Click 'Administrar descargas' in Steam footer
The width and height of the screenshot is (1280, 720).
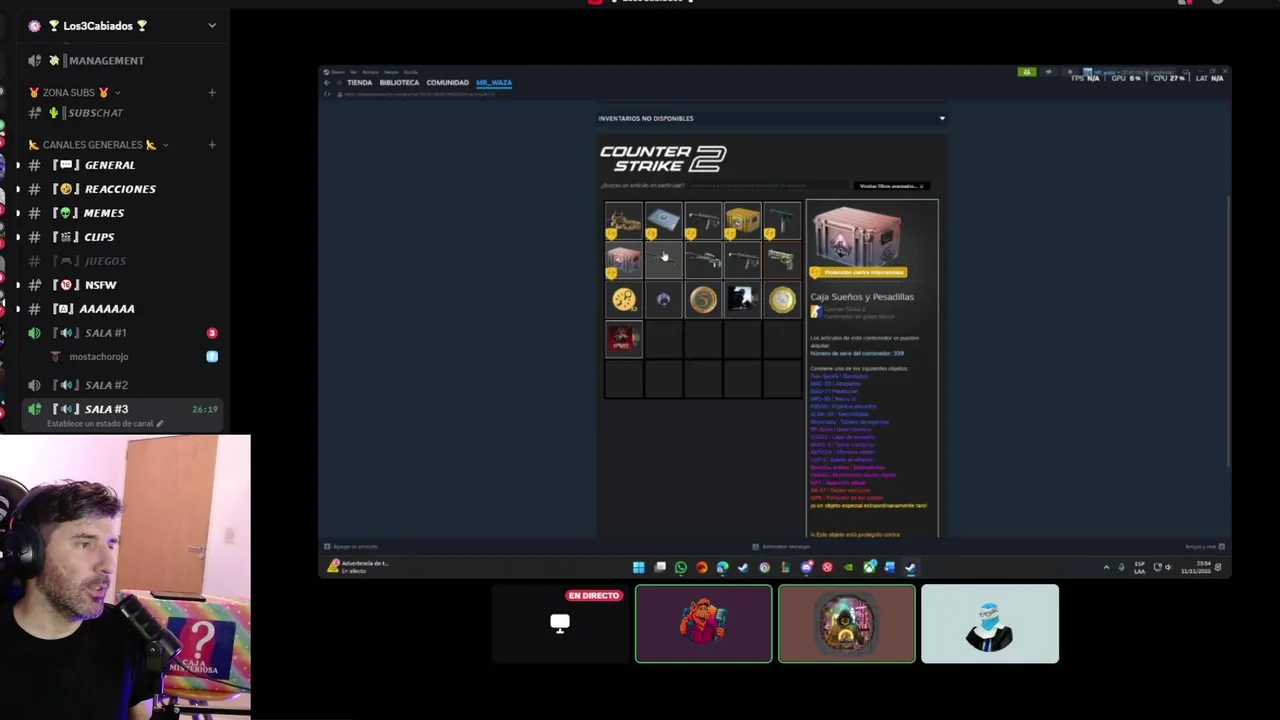(x=781, y=547)
